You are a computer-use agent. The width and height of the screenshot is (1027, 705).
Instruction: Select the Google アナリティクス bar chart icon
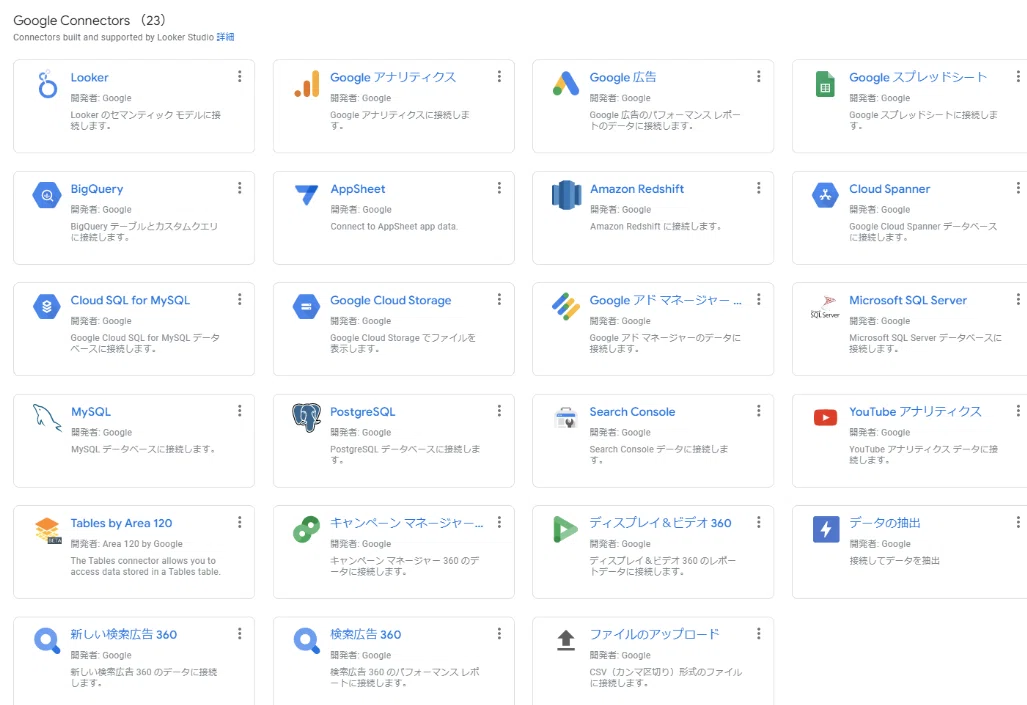tap(307, 84)
